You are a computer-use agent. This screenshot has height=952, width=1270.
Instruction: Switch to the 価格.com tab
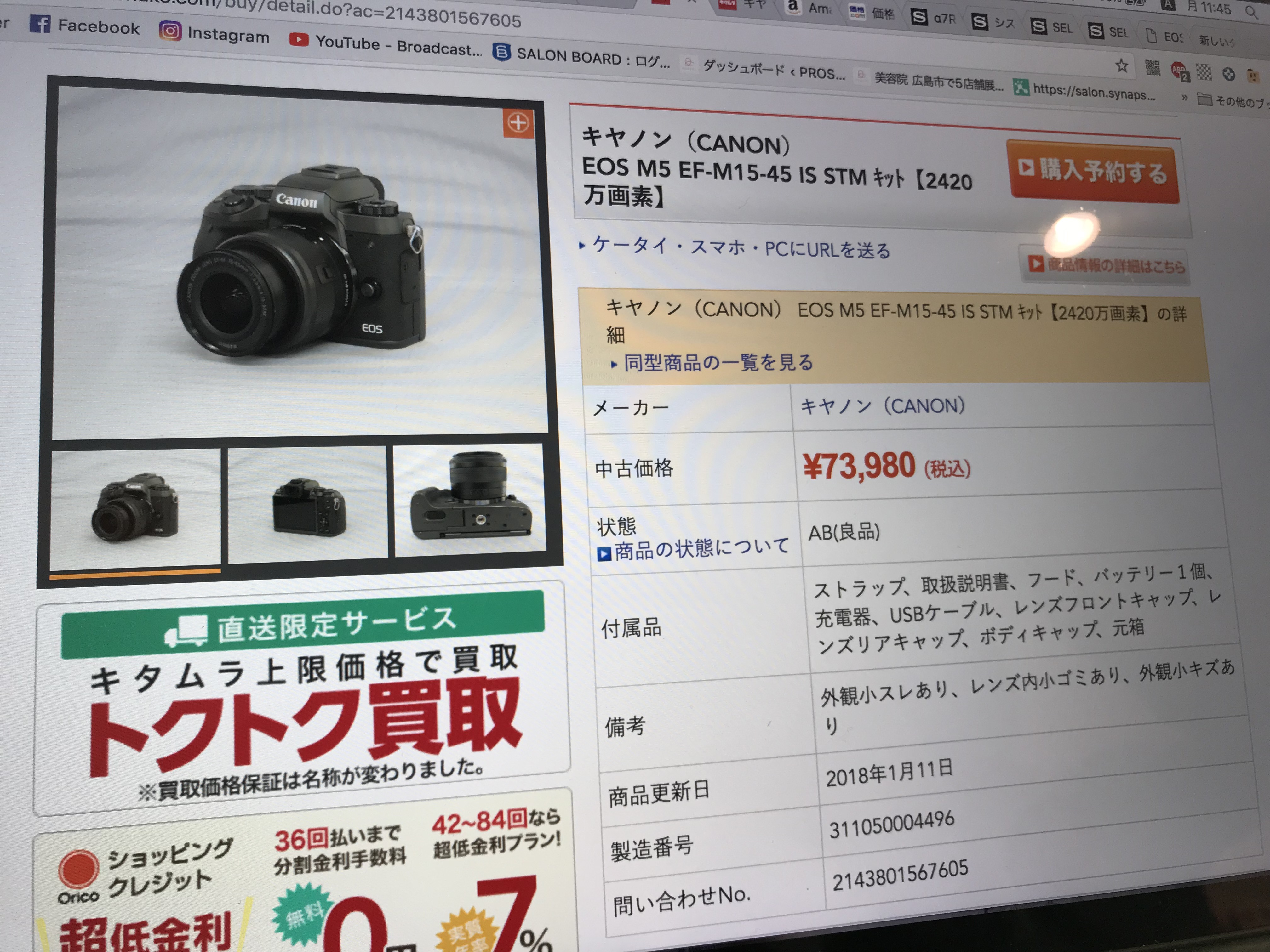pos(872,13)
